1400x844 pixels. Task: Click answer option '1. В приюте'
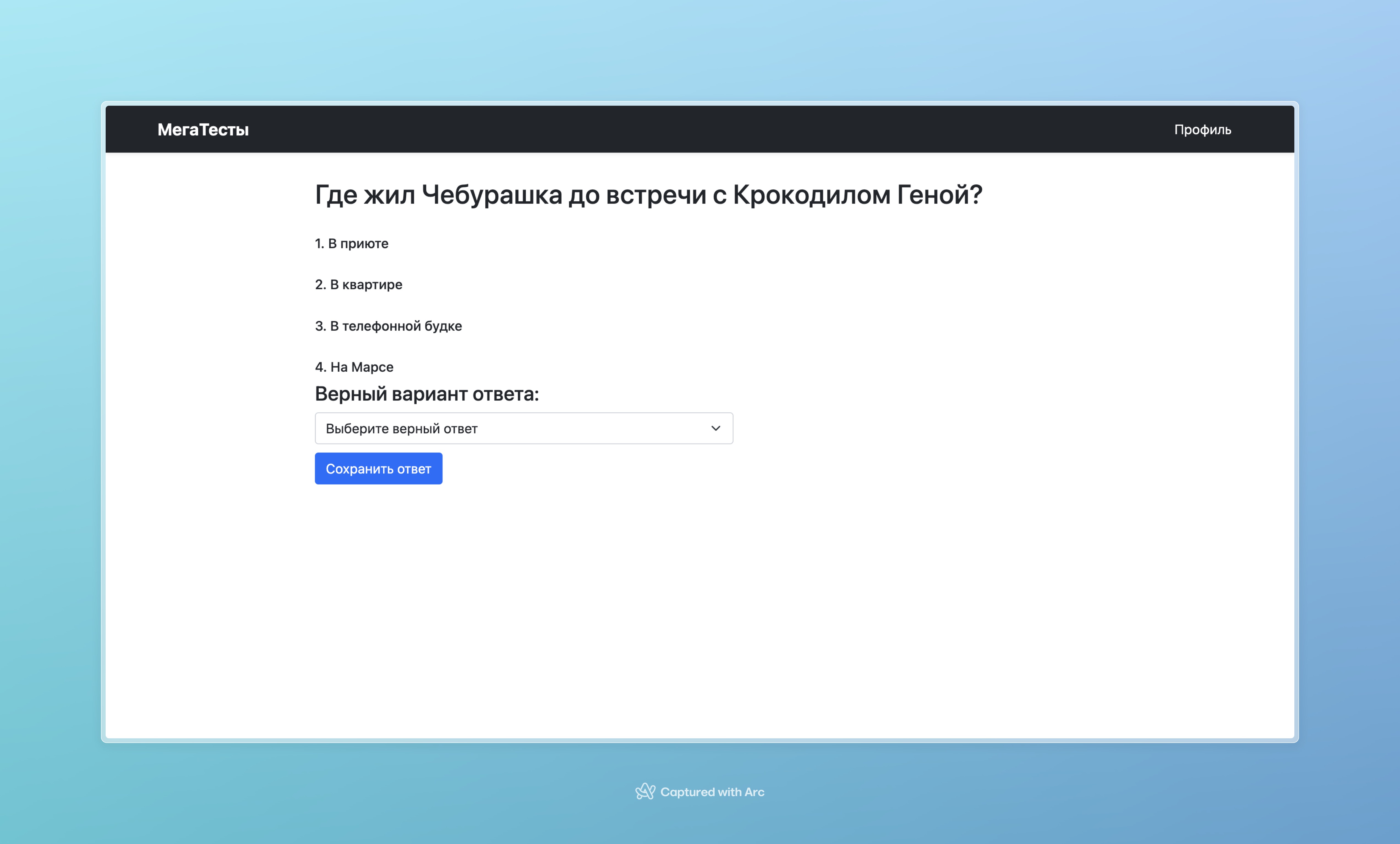(x=352, y=243)
